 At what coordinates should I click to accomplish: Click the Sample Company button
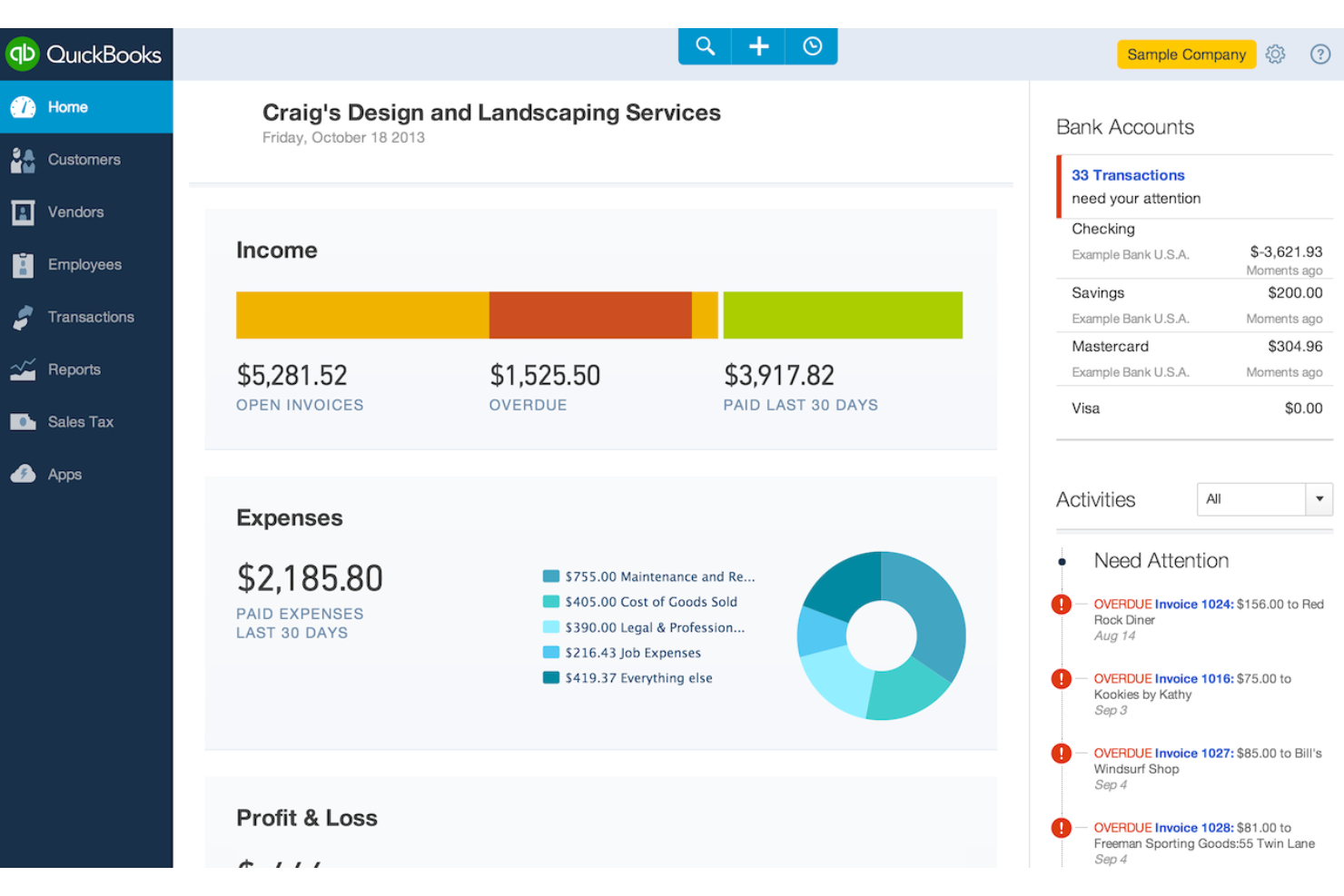tap(1186, 54)
